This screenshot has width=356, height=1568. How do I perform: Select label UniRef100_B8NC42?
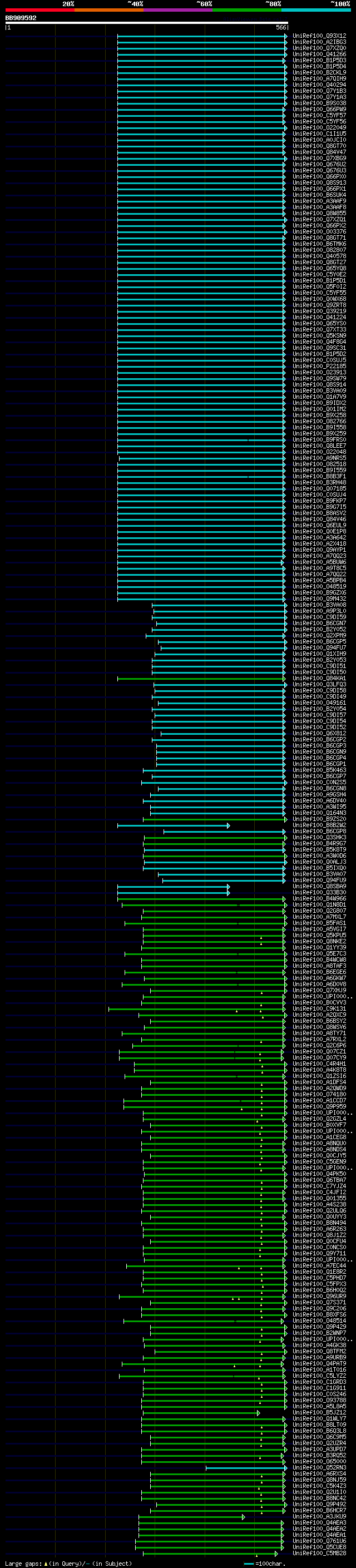click(x=319, y=1498)
